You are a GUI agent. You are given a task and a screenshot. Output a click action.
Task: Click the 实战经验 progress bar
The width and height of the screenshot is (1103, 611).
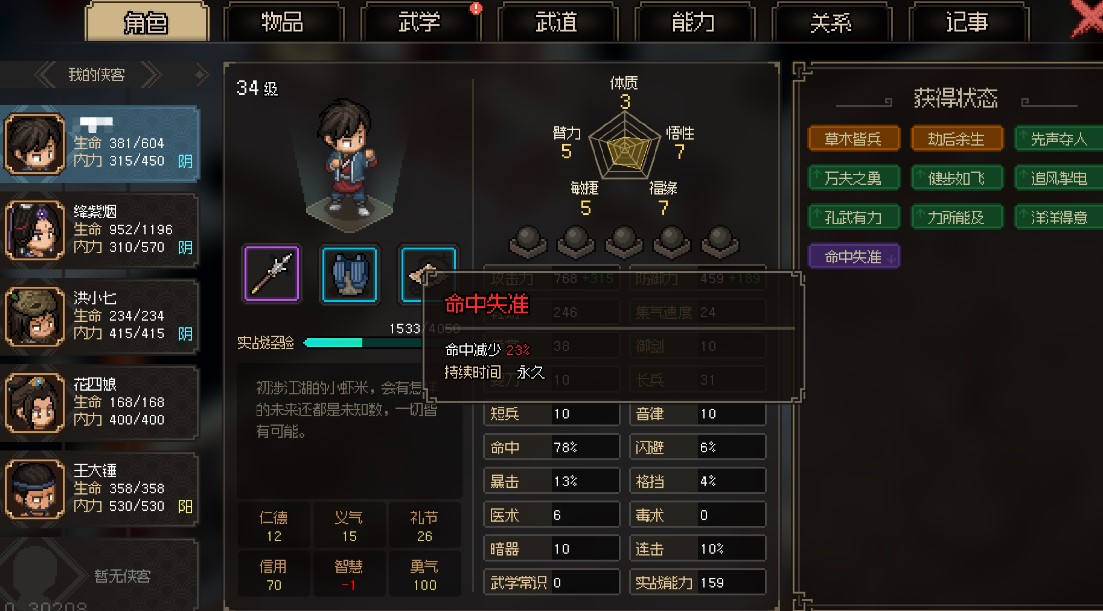(x=364, y=342)
